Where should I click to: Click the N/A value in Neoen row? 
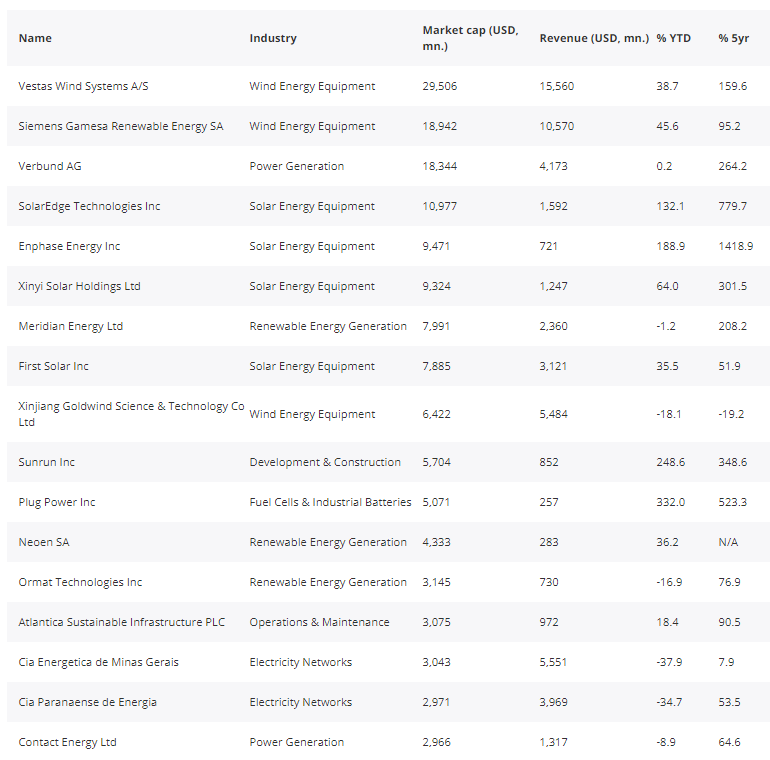coord(729,542)
